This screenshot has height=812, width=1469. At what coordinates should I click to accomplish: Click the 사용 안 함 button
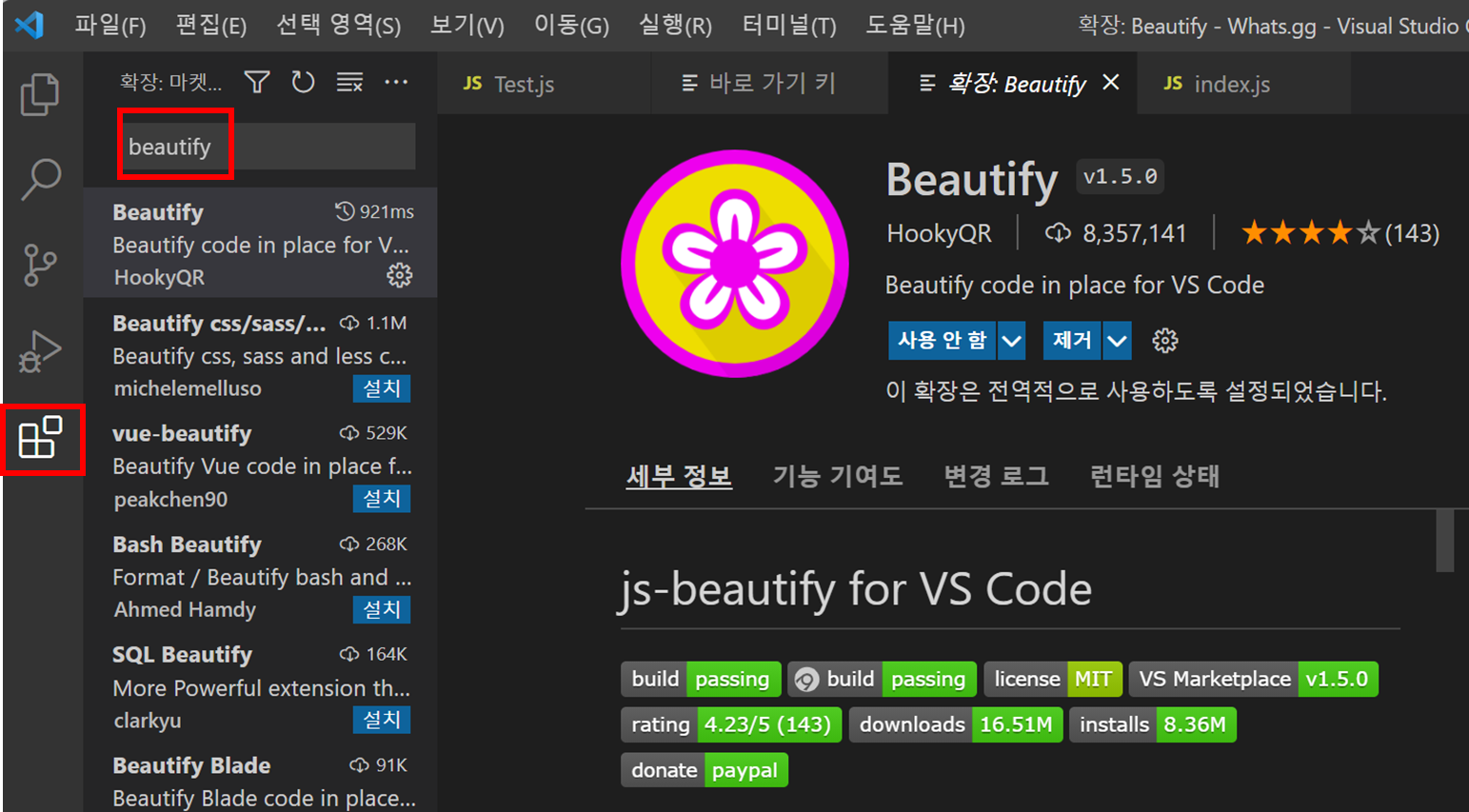pos(942,340)
